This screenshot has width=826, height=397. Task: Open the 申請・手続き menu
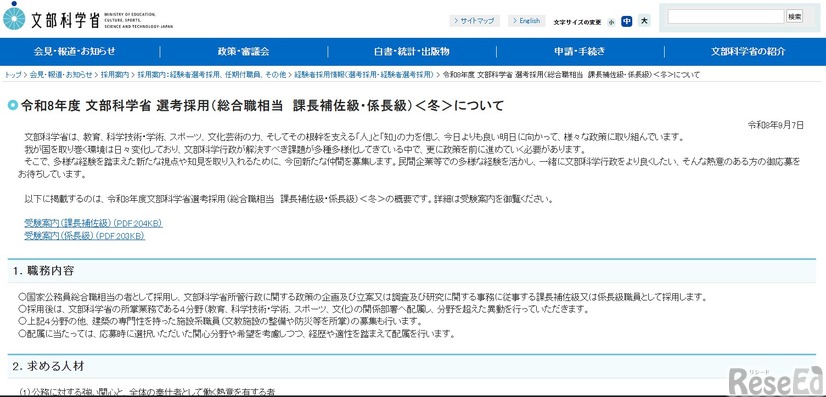click(579, 52)
